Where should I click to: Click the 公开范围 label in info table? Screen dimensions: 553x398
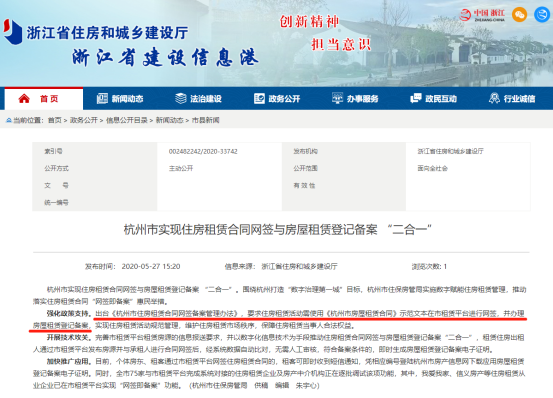[305, 169]
